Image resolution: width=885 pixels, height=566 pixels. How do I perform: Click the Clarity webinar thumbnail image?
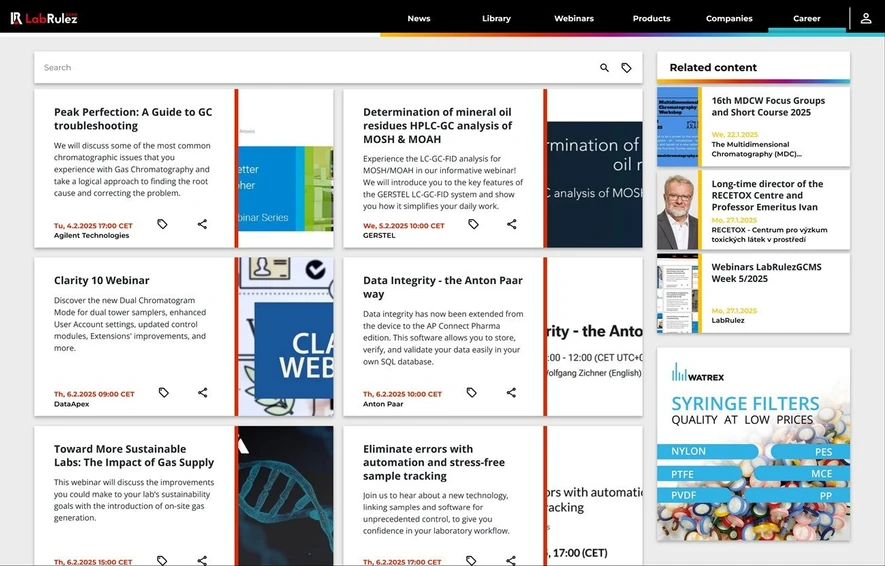pos(286,337)
